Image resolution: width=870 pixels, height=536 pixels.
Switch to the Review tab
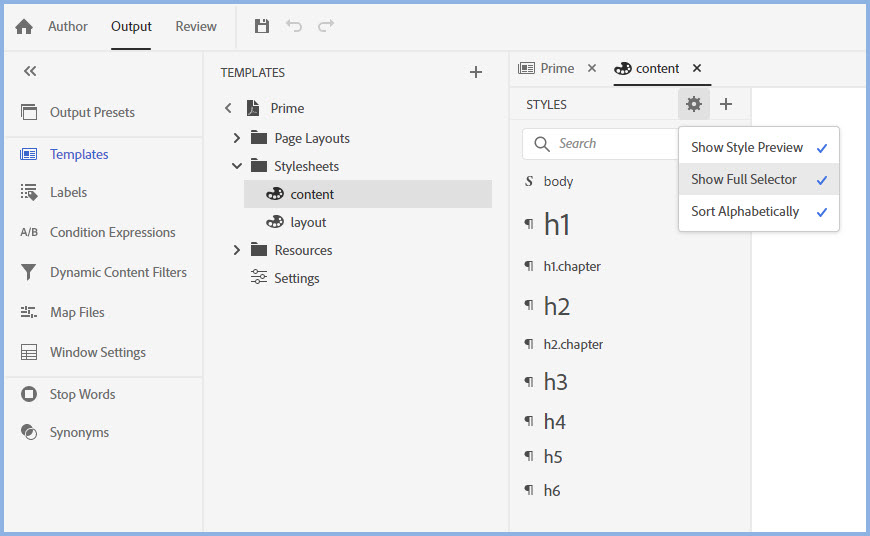pyautogui.click(x=196, y=27)
